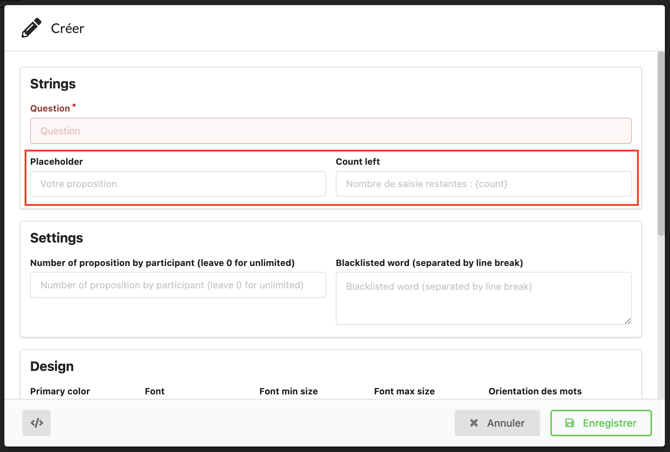Click the X icon on the Annuler button

474,423
